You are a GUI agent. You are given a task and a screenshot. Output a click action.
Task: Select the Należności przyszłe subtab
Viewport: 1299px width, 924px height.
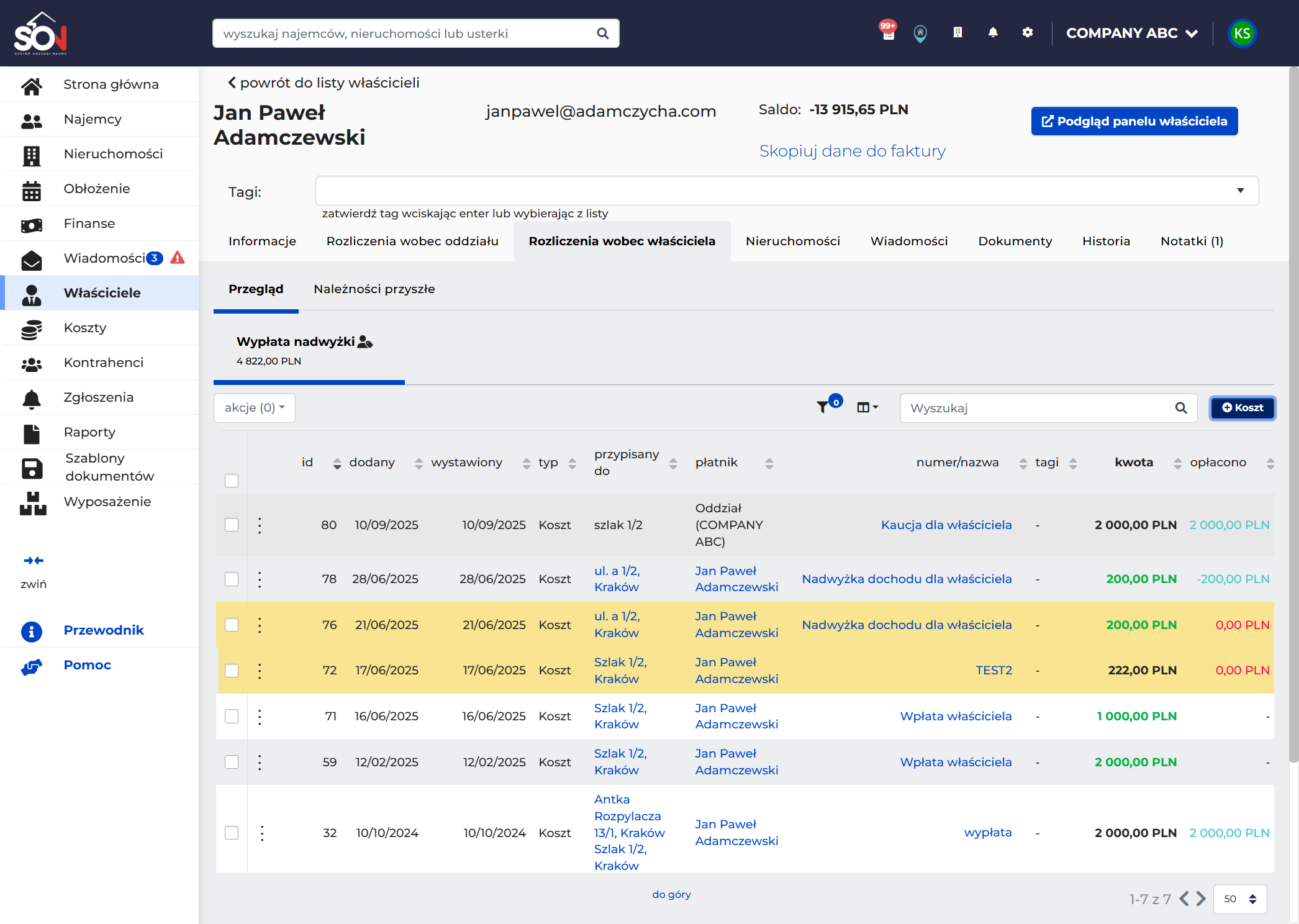point(374,289)
